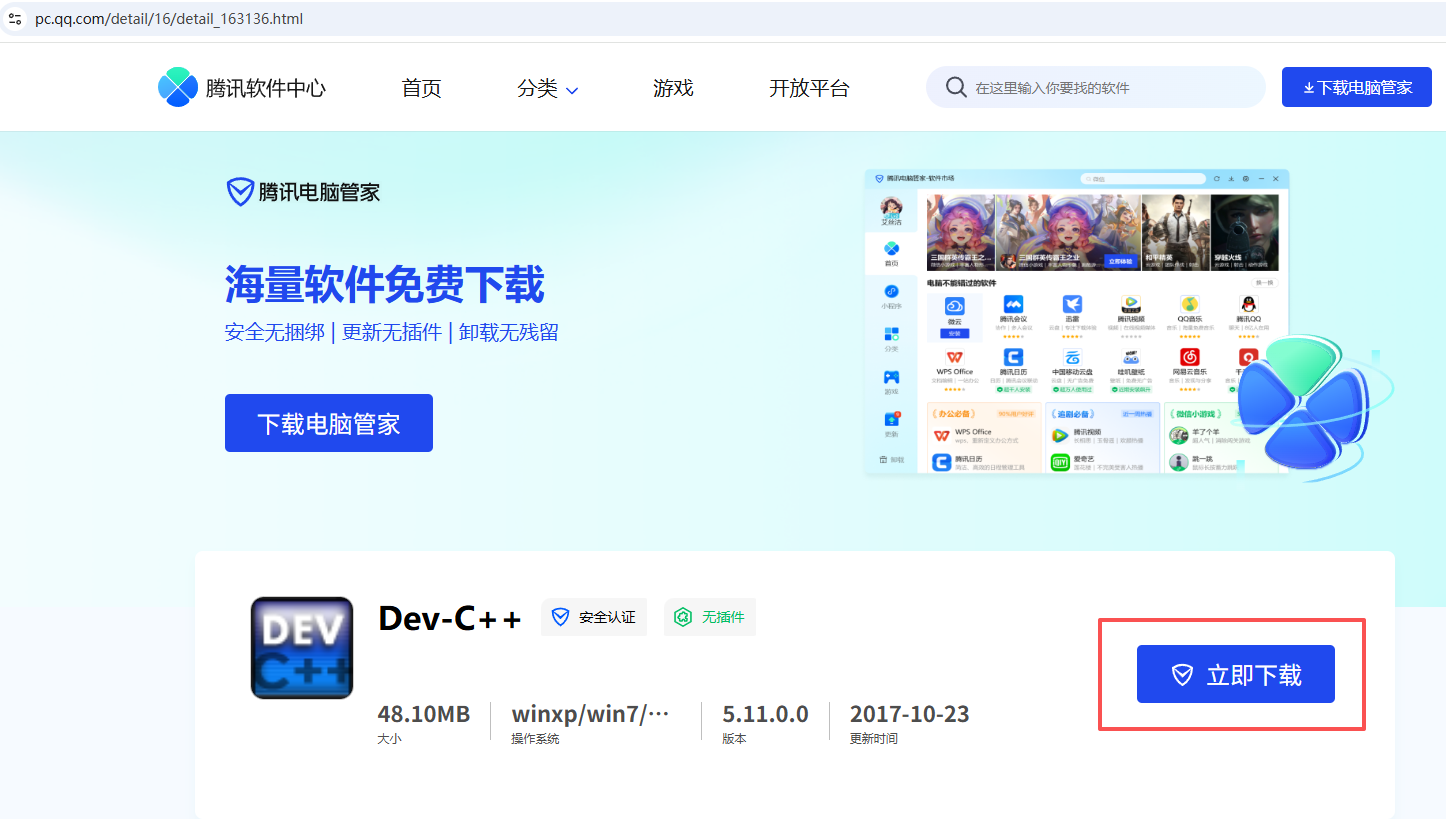Screen dimensions: 1446x819
Task: Click the 海量软件免费下载 headline
Action: point(385,284)
